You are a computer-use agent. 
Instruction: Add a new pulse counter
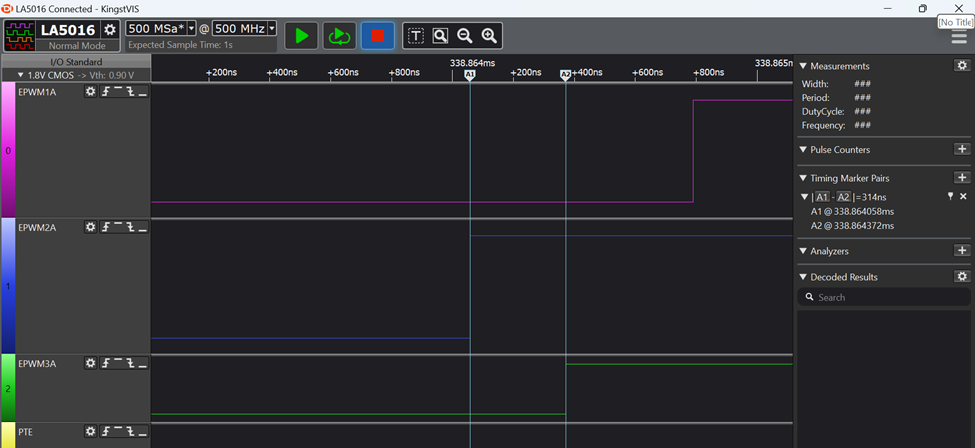point(962,149)
